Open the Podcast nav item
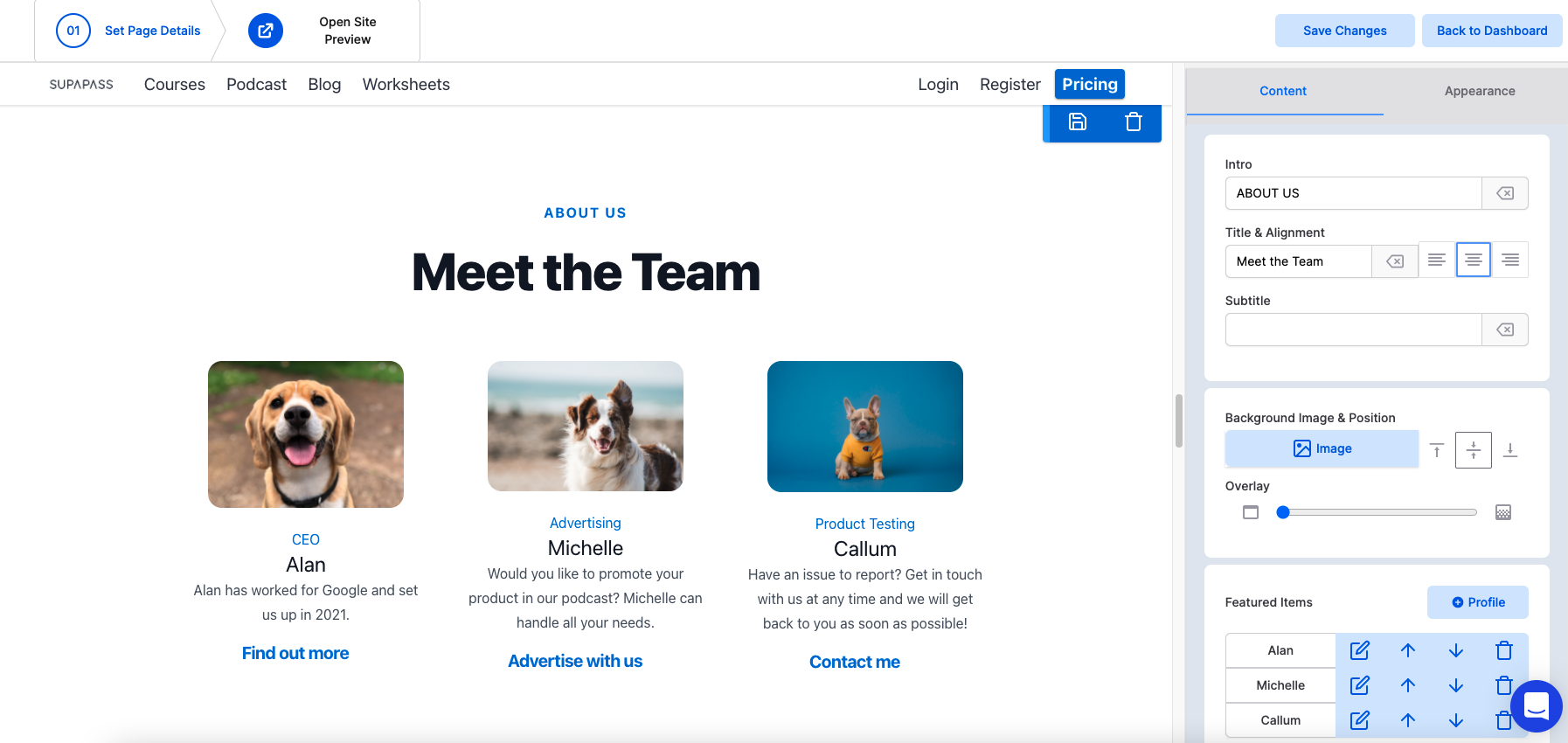The width and height of the screenshot is (1568, 743). click(256, 85)
